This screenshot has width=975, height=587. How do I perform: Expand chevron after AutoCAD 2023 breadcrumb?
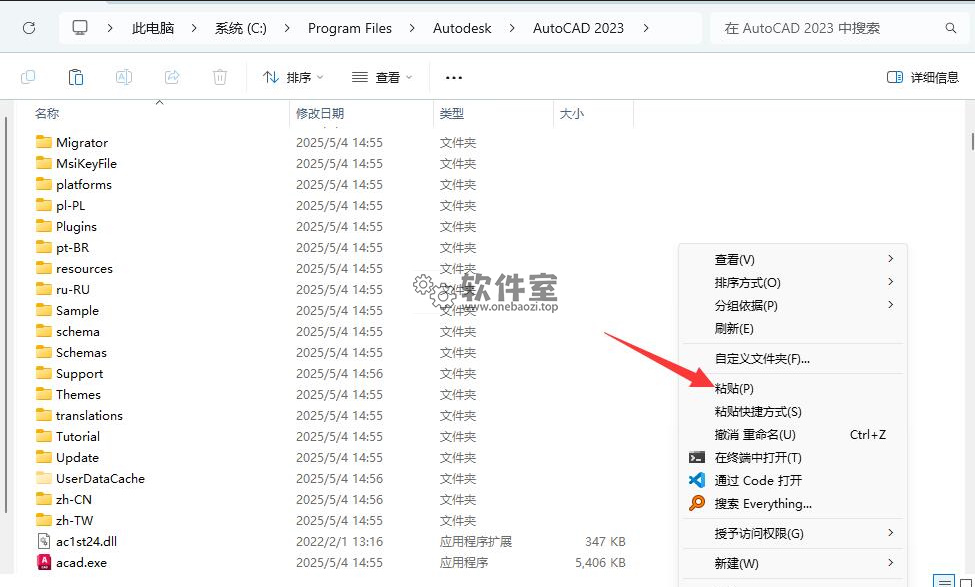pyautogui.click(x=646, y=28)
